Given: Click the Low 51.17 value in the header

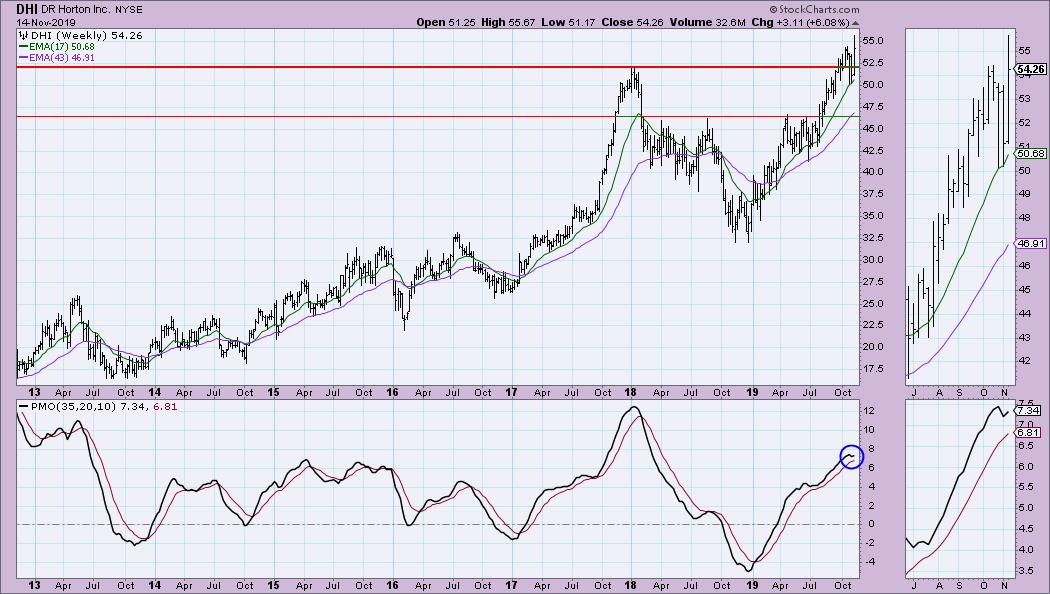Looking at the screenshot, I should tap(569, 22).
